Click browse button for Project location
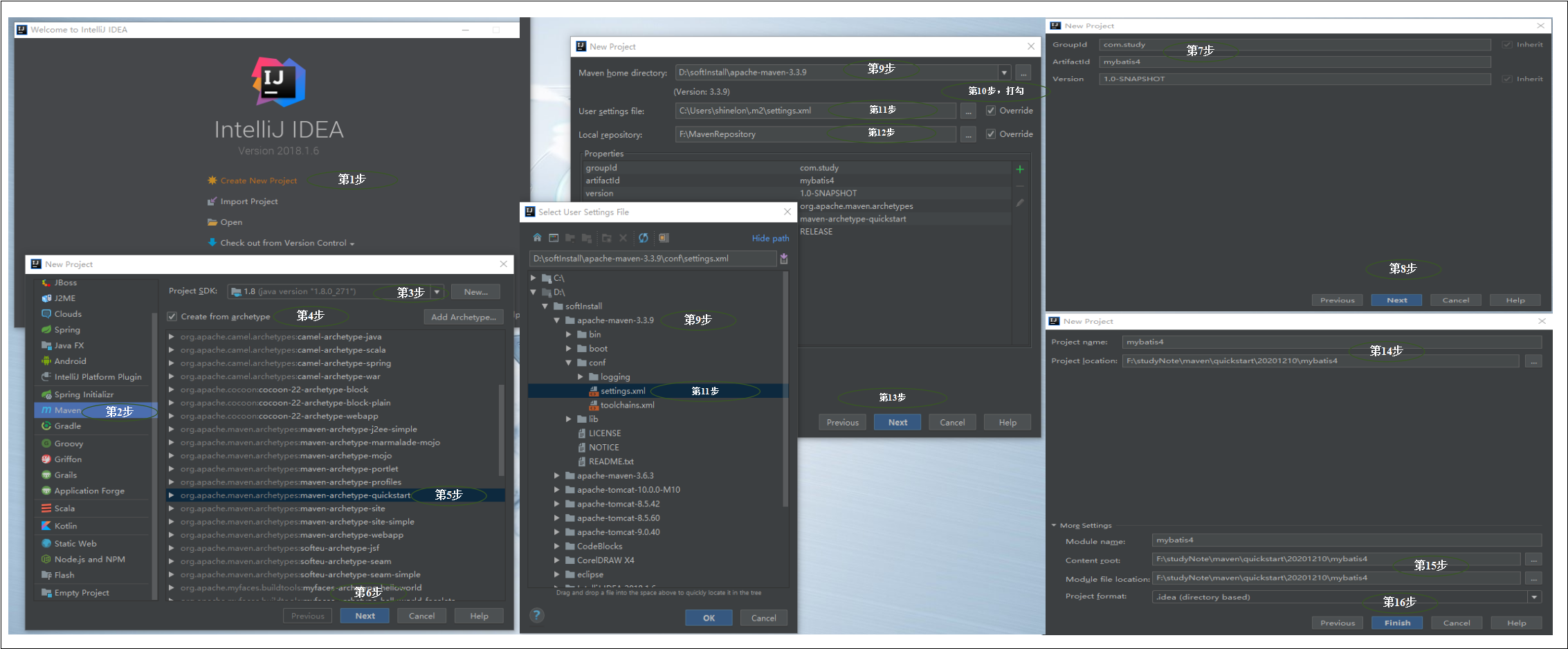Screen dimensions: 1568x649 tap(1534, 361)
